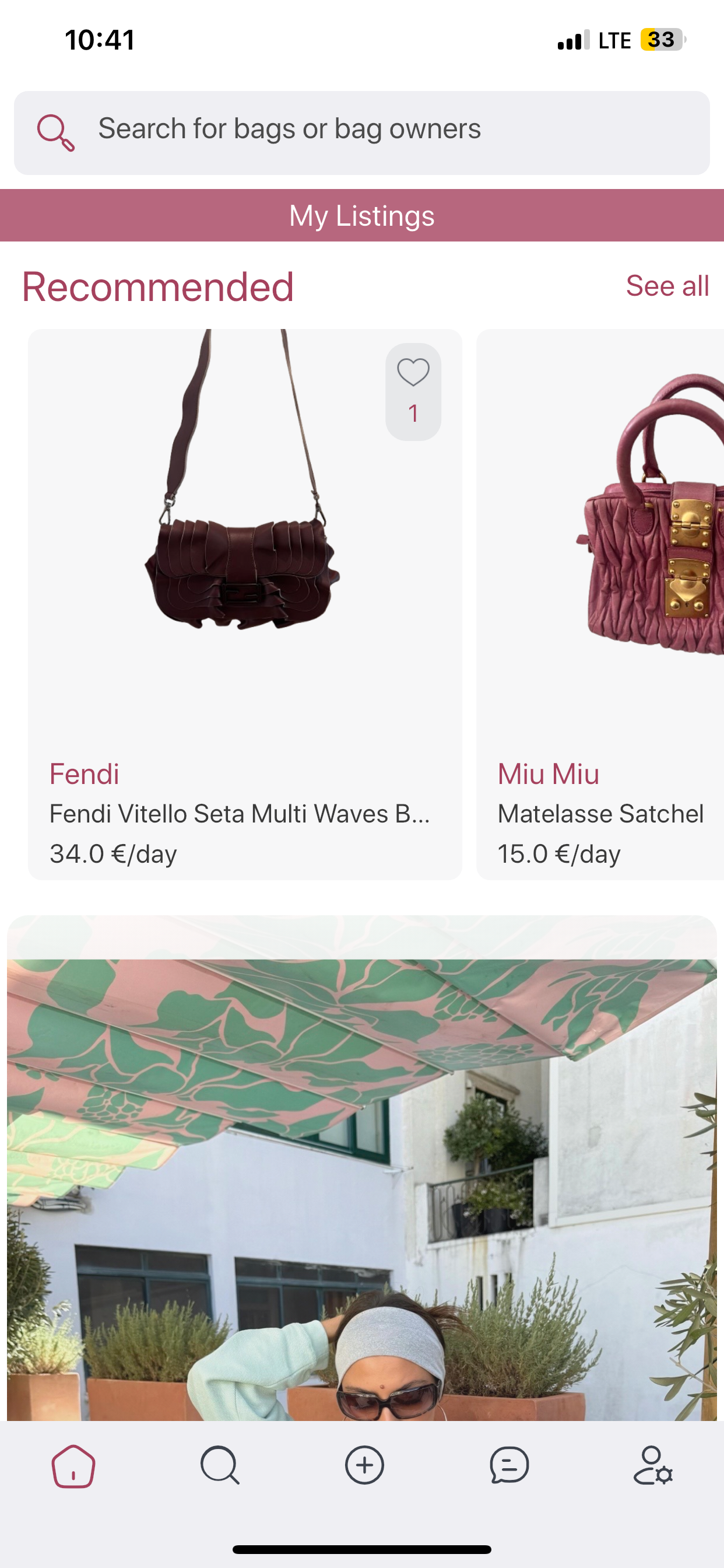Select the Miu Miu brand label
Image resolution: width=724 pixels, height=1568 pixels.
(x=548, y=773)
